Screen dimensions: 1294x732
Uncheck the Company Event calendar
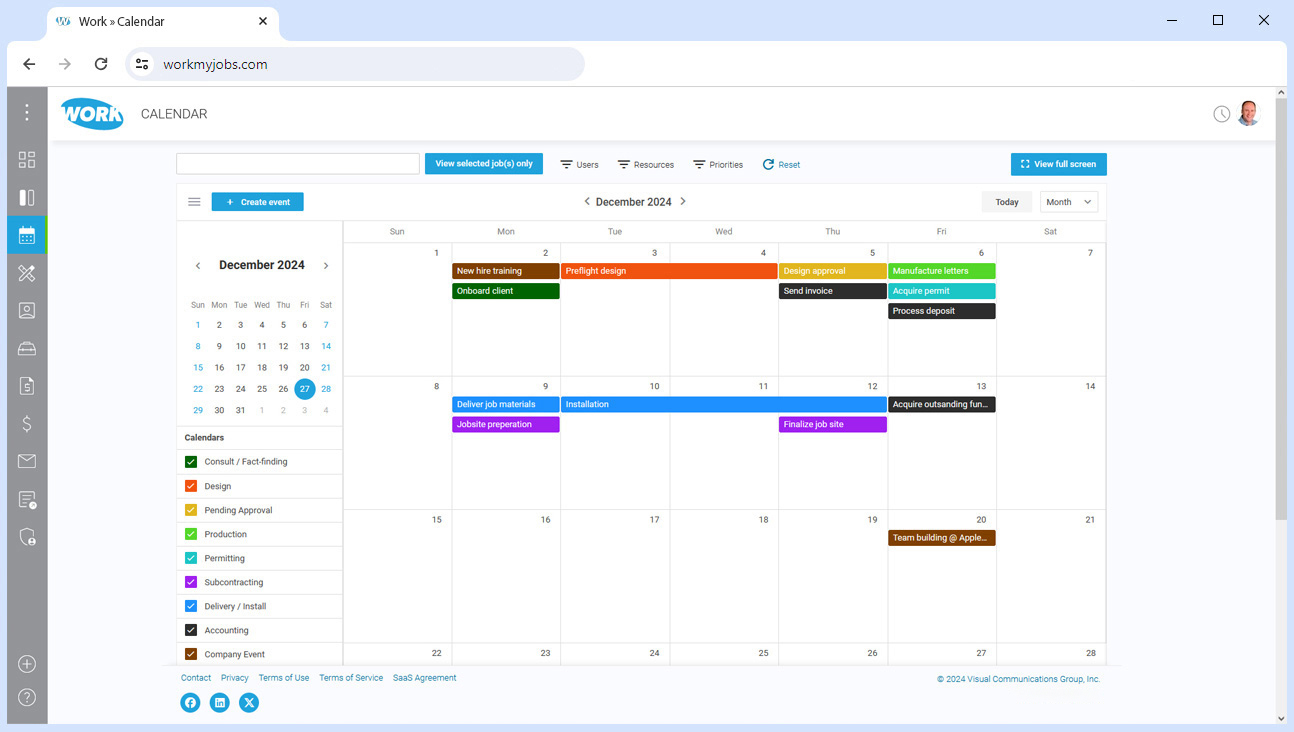[x=191, y=654]
